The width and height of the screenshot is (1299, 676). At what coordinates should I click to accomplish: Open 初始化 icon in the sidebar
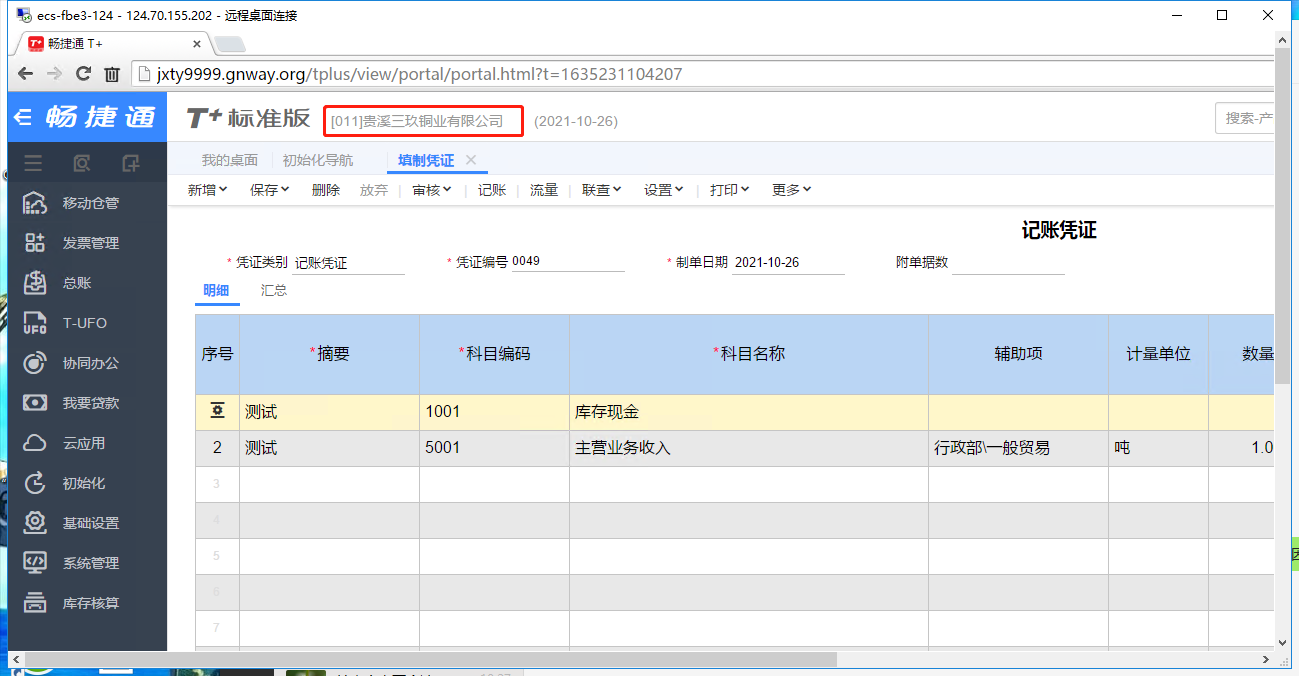click(35, 483)
